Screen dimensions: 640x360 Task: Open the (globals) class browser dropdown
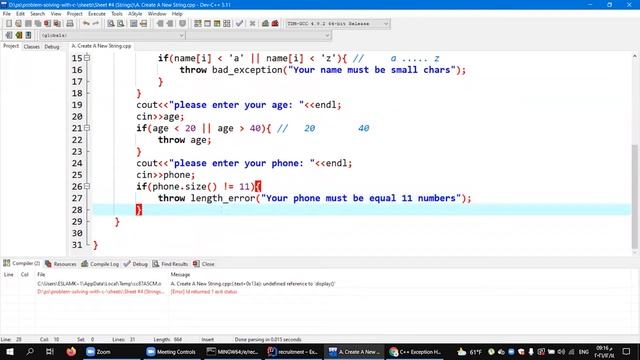112,36
